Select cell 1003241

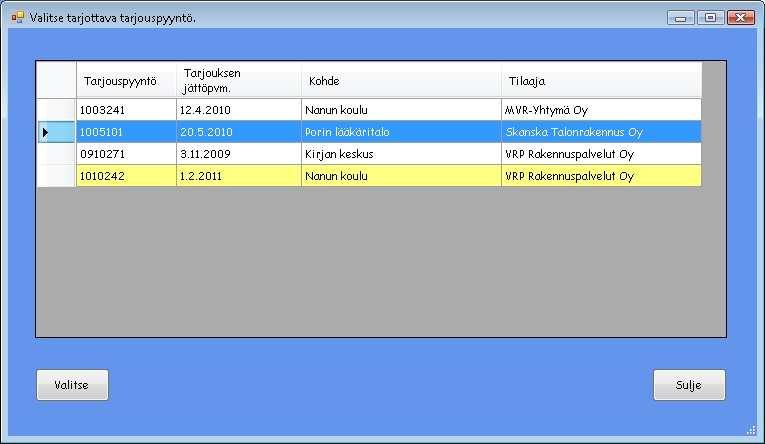point(126,110)
